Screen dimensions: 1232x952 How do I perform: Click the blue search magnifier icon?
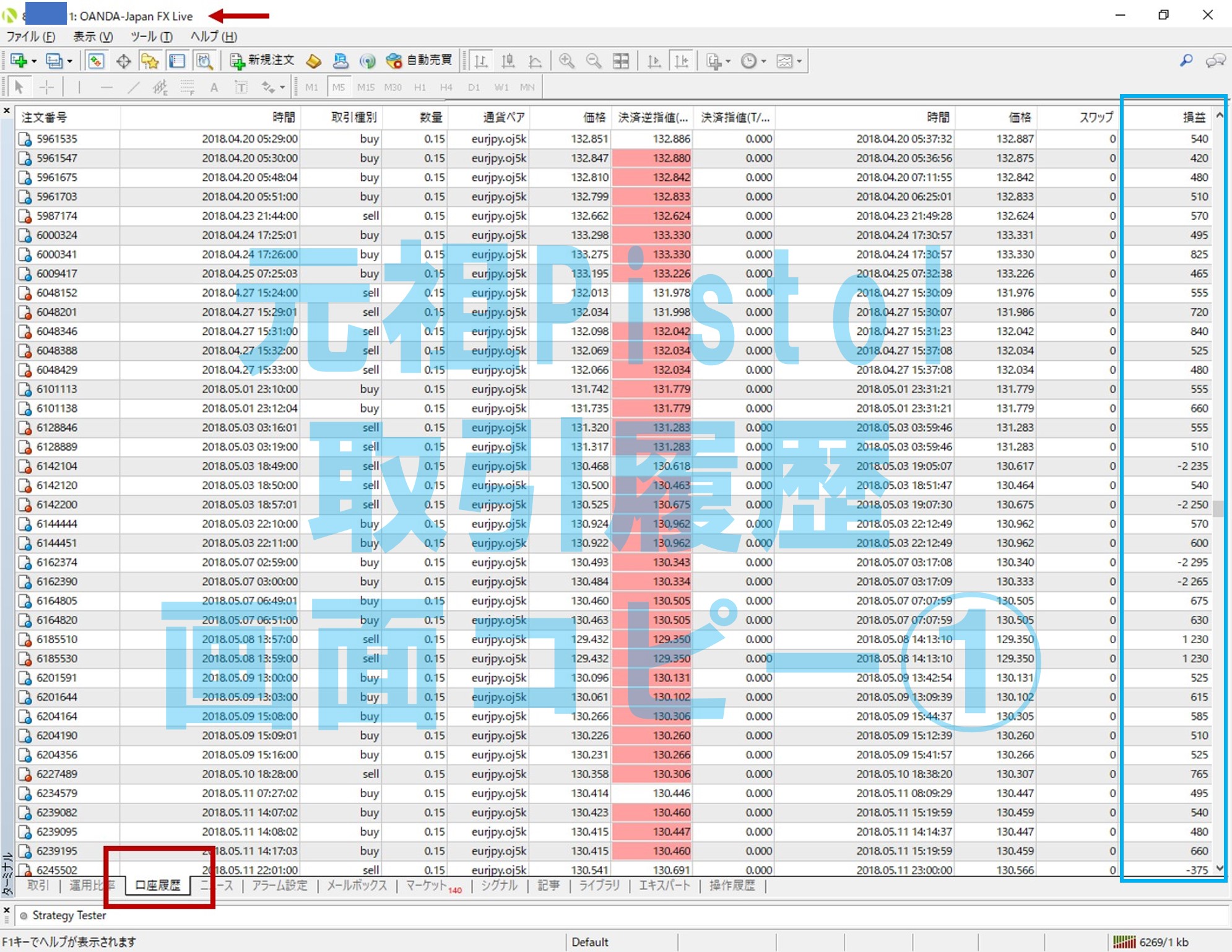tap(1186, 61)
